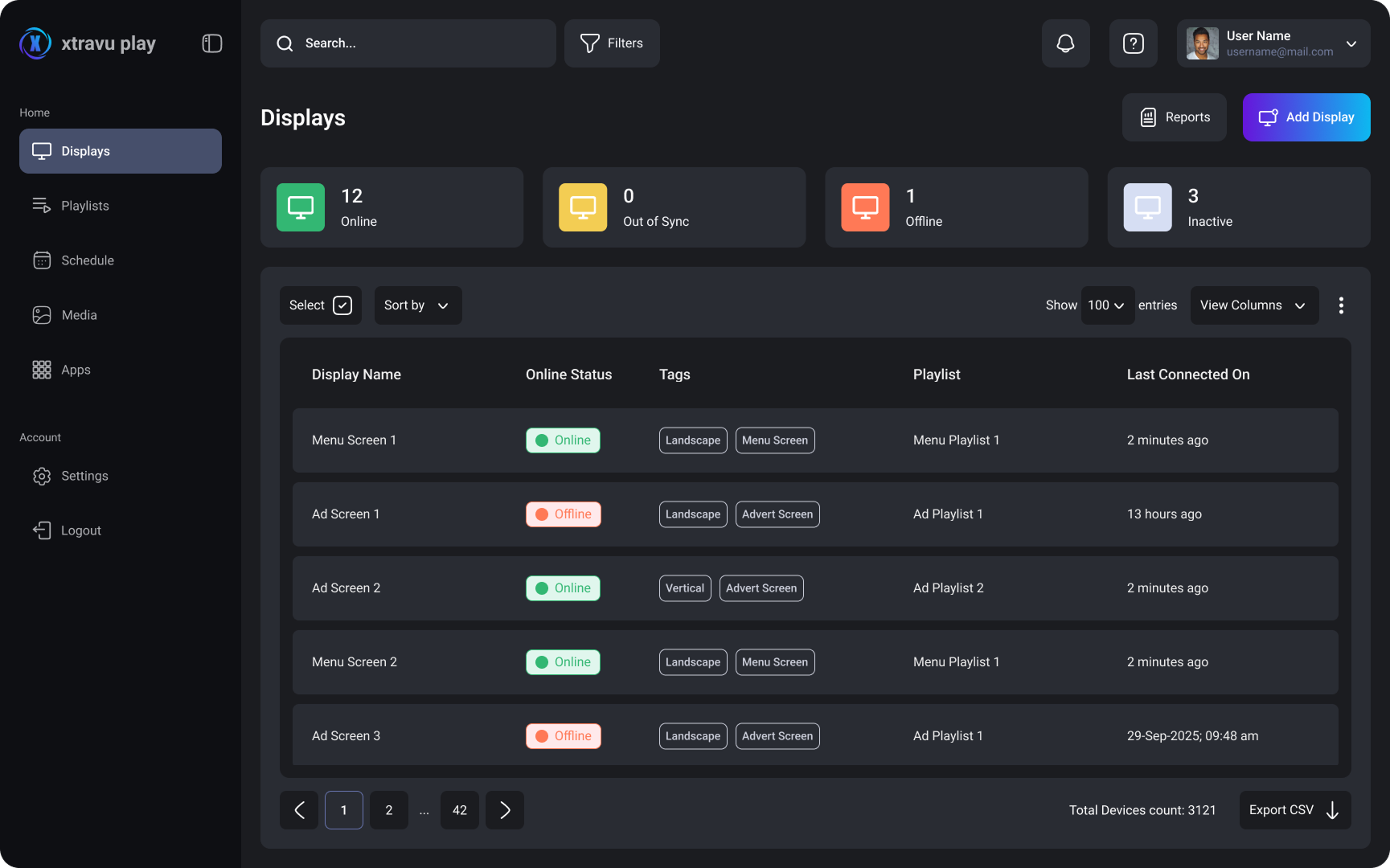
Task: Jump to page 42
Action: [x=460, y=810]
